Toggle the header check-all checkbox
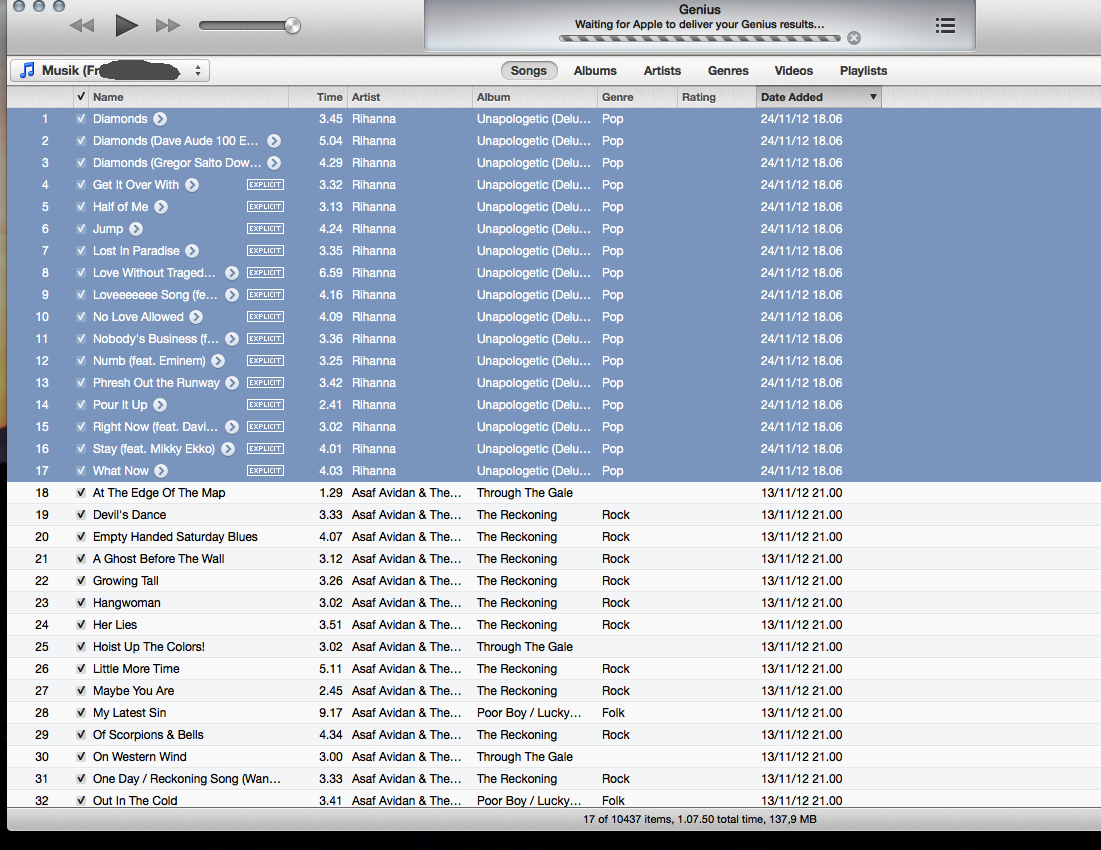 pos(81,96)
